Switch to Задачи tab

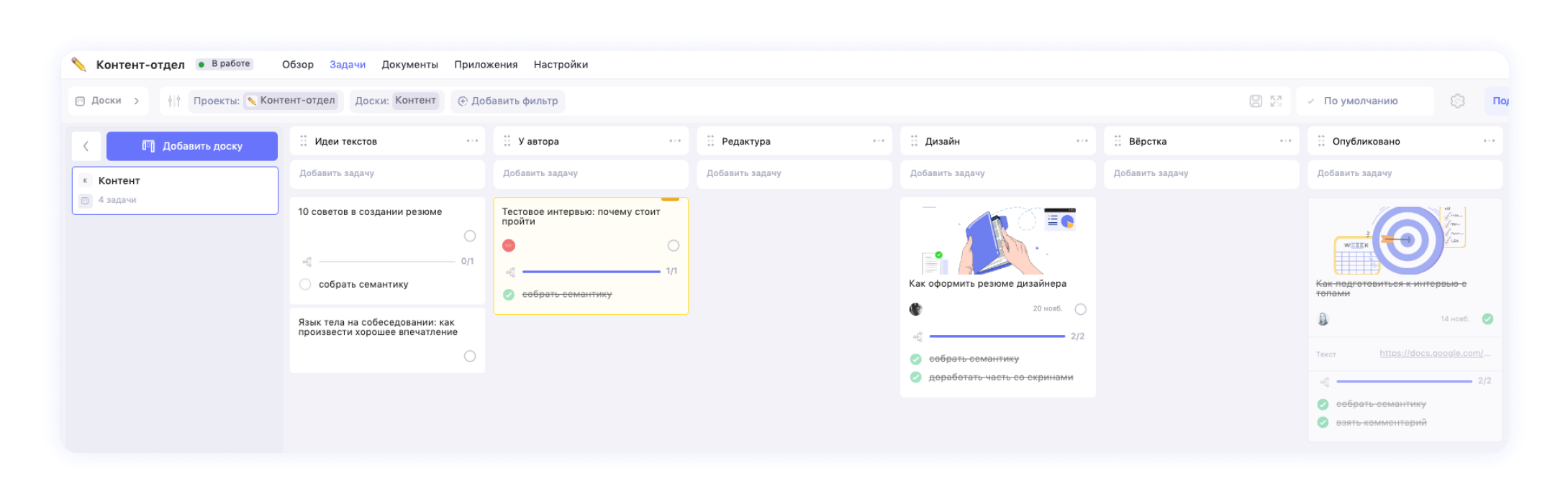(x=348, y=65)
